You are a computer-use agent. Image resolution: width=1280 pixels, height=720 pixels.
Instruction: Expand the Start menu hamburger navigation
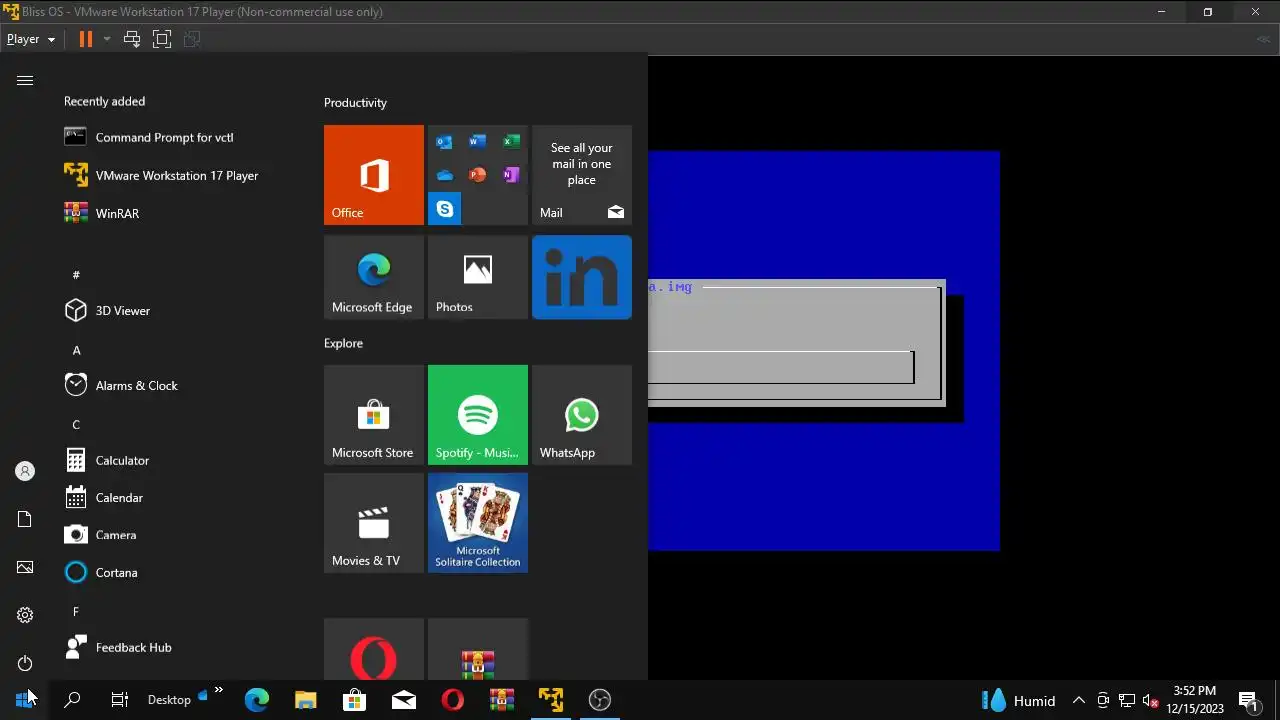pyautogui.click(x=25, y=81)
